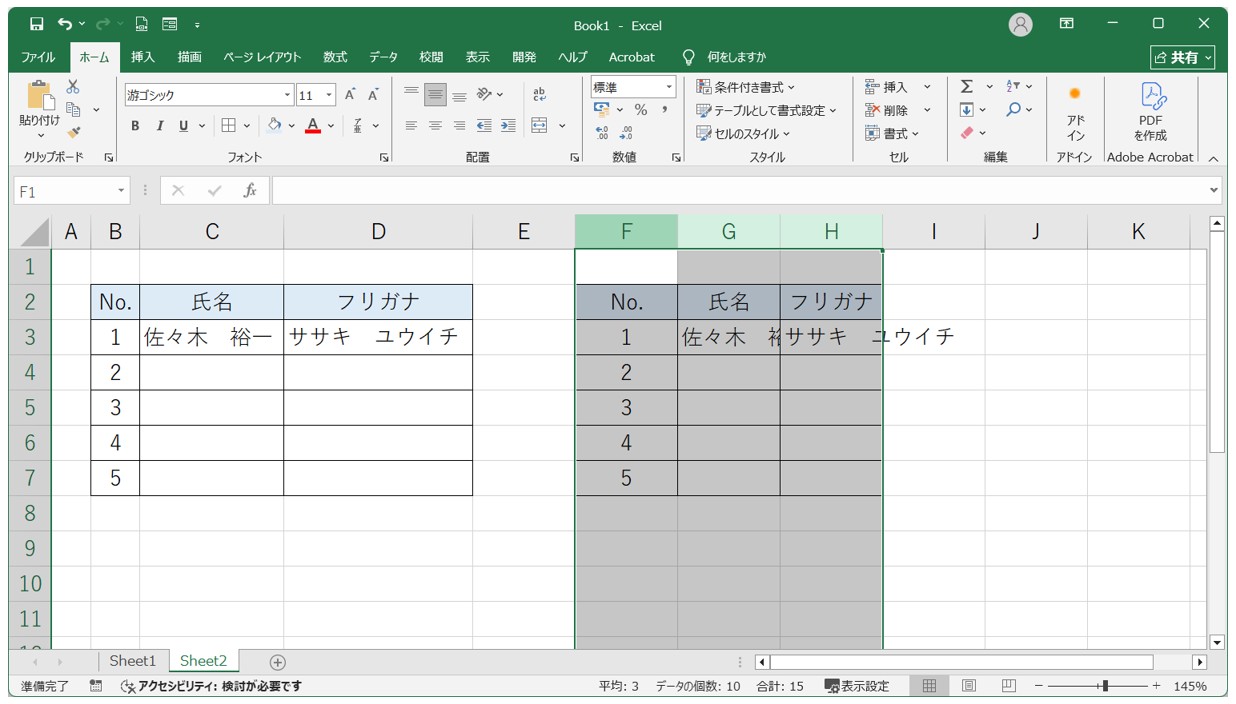Open the merge cells dropdown arrow
This screenshot has height=704, width=1236.
561,125
